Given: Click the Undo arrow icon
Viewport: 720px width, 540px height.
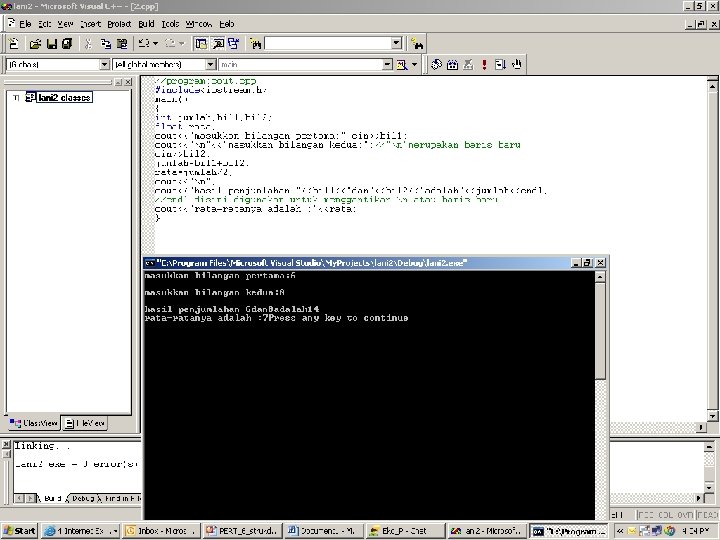Looking at the screenshot, I should pos(143,44).
